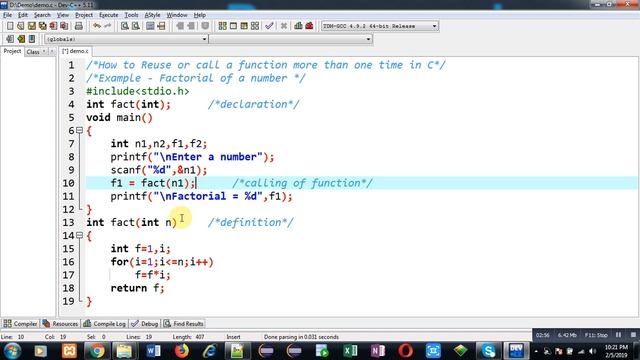
Task: Switch to the Project side tab
Action: click(x=12, y=51)
